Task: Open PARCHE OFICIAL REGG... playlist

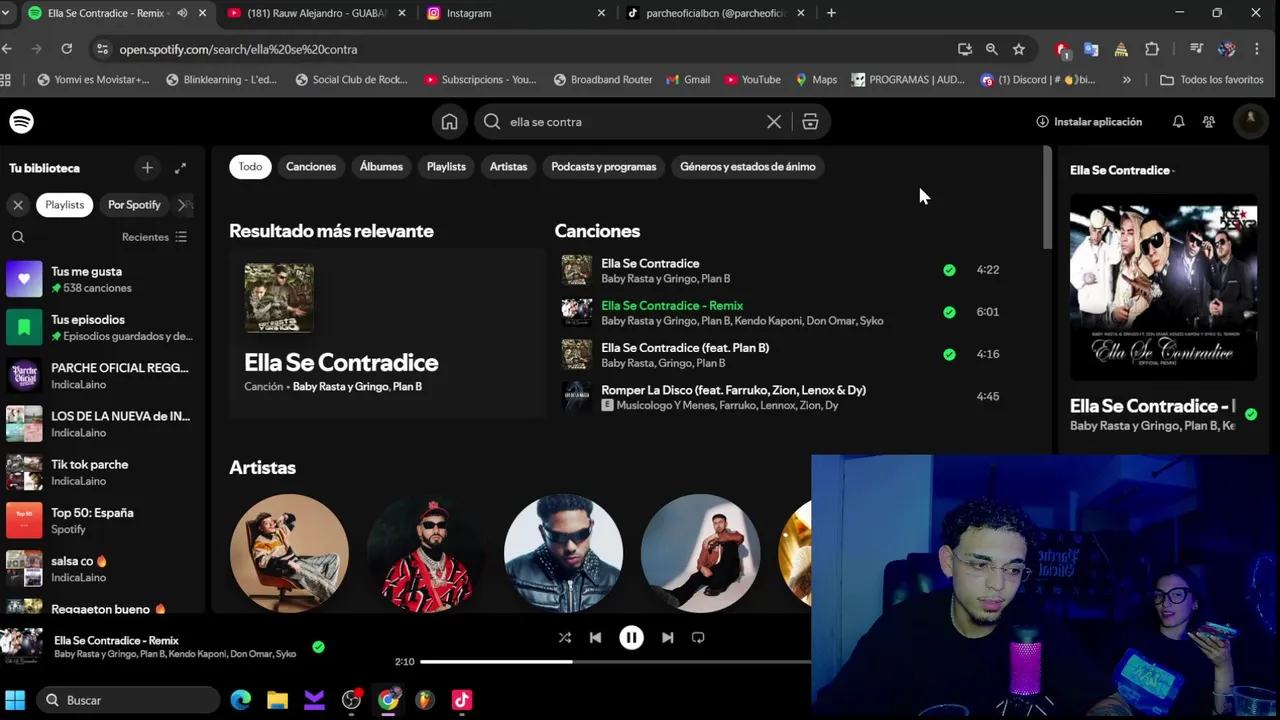Action: point(100,376)
